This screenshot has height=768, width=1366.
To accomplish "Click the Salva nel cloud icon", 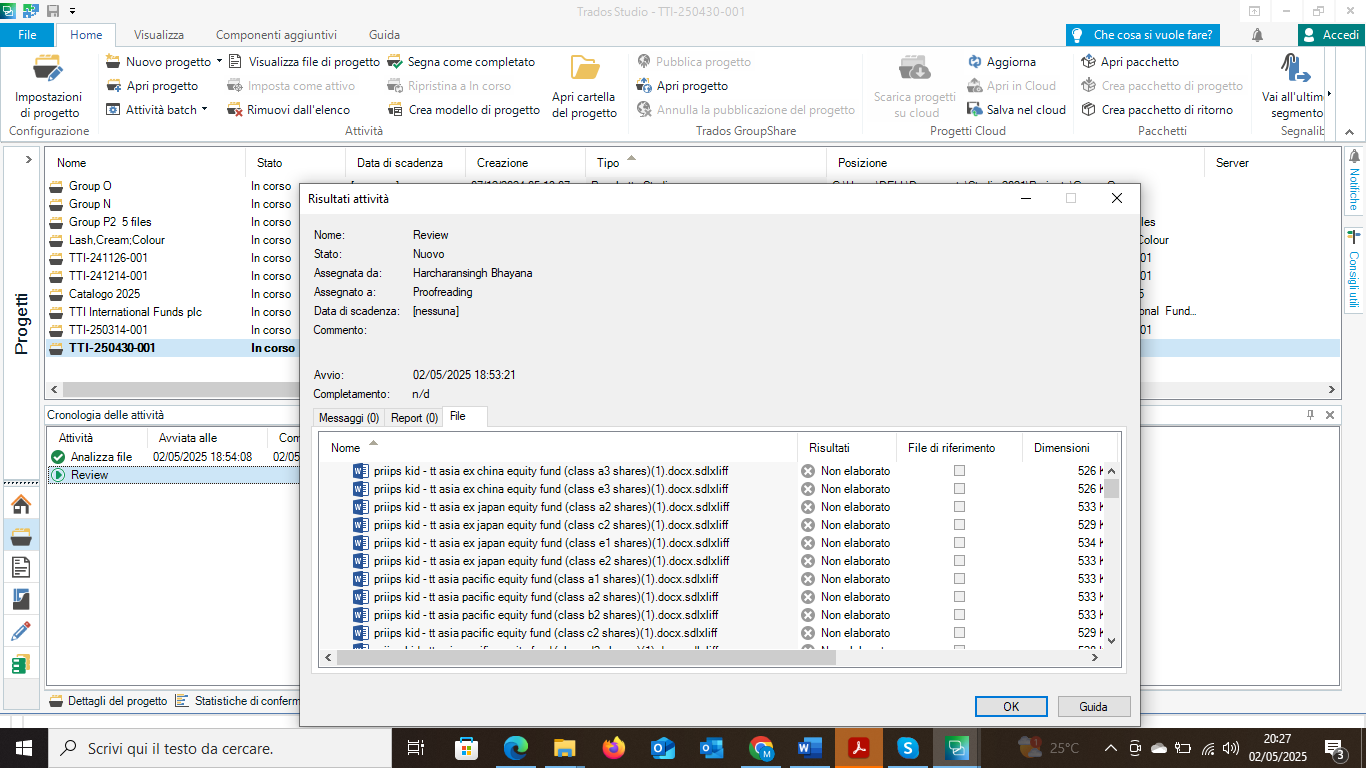I will tap(975, 110).
